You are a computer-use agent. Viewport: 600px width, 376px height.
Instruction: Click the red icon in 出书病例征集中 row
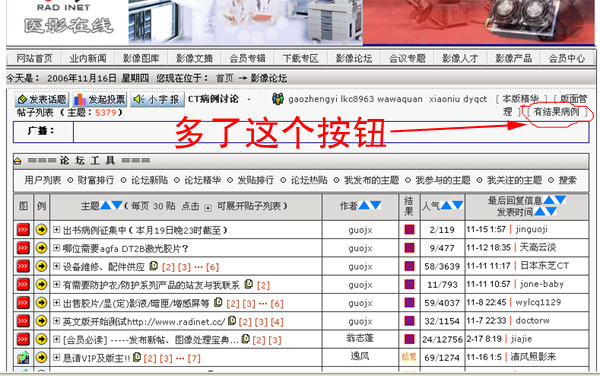pyautogui.click(x=23, y=230)
